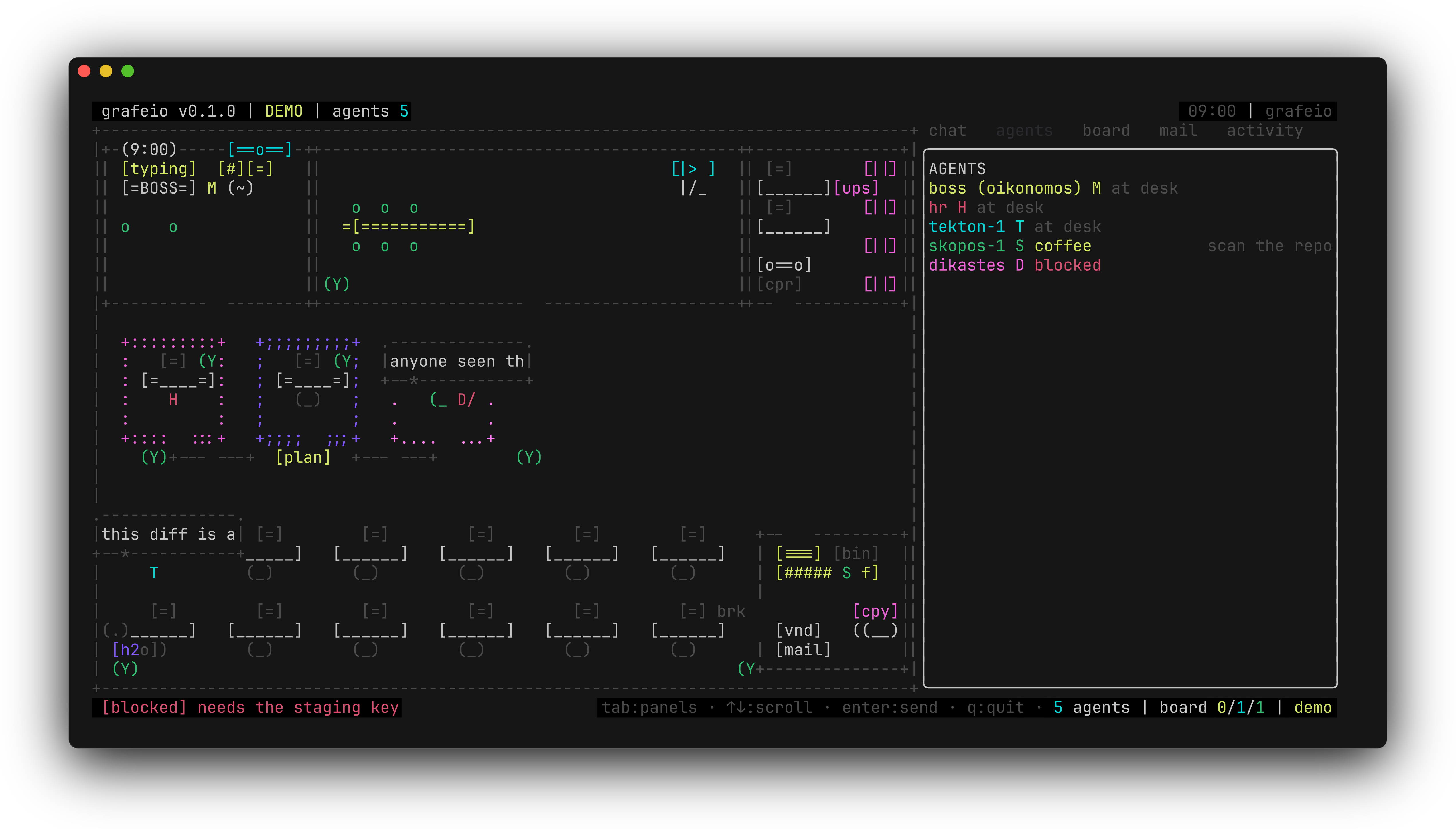The image size is (1456, 829).
Task: Click the blocked 'needs the staging key' message
Action: (x=250, y=708)
